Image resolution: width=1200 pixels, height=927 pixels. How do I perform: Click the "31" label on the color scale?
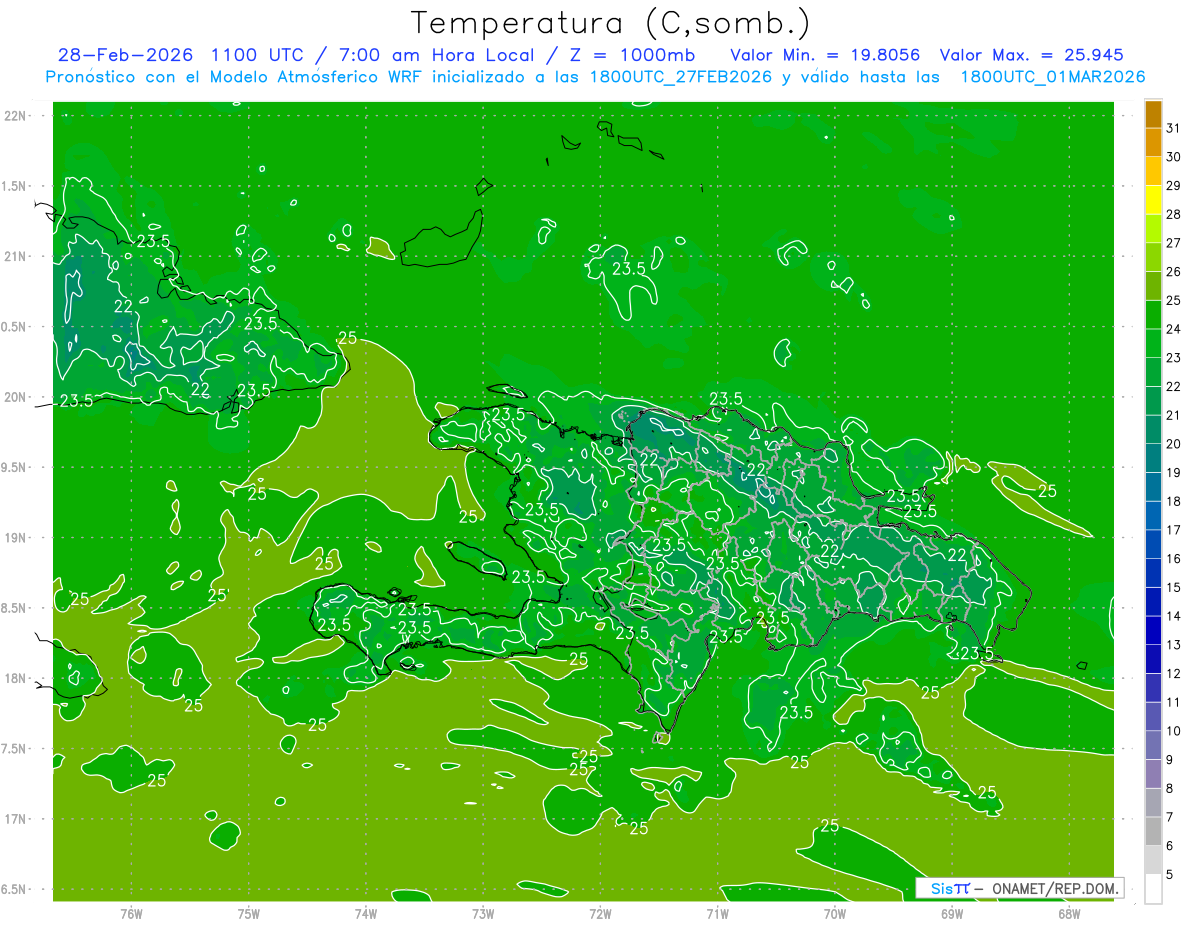point(1174,128)
